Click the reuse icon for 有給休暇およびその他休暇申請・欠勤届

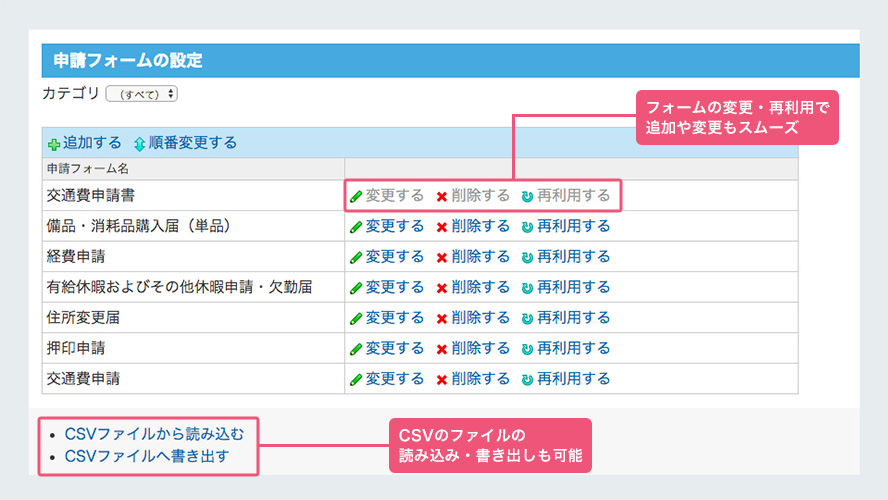pyautogui.click(x=527, y=288)
